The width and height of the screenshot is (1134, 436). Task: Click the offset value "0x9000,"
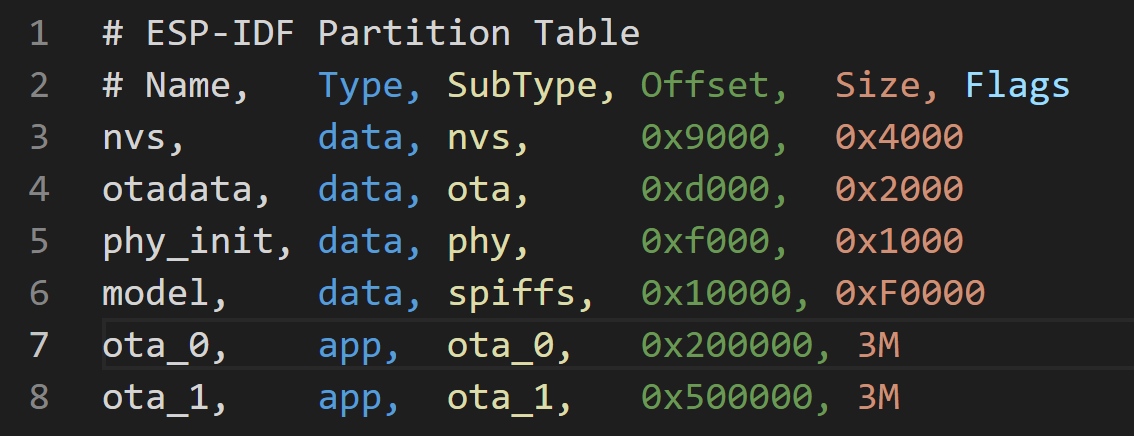(715, 137)
